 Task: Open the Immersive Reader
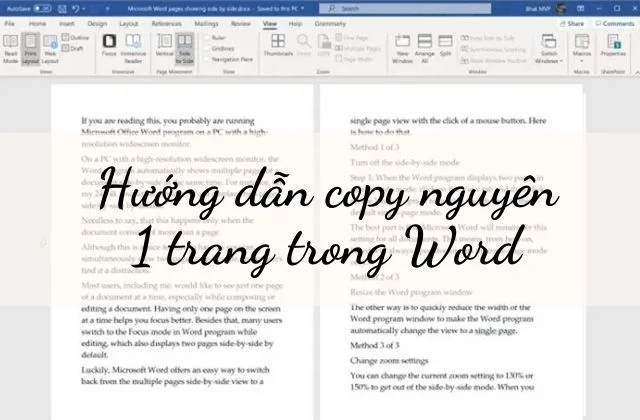coord(133,49)
